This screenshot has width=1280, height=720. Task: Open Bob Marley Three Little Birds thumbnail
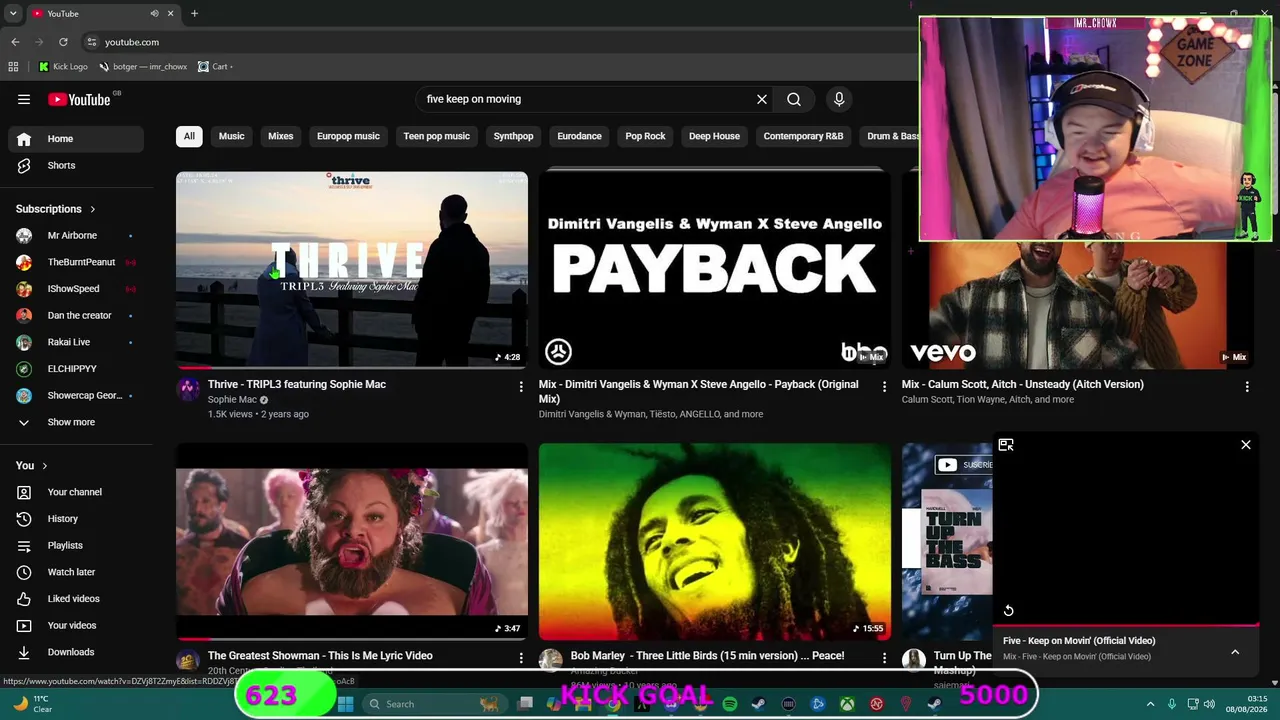pyautogui.click(x=714, y=541)
